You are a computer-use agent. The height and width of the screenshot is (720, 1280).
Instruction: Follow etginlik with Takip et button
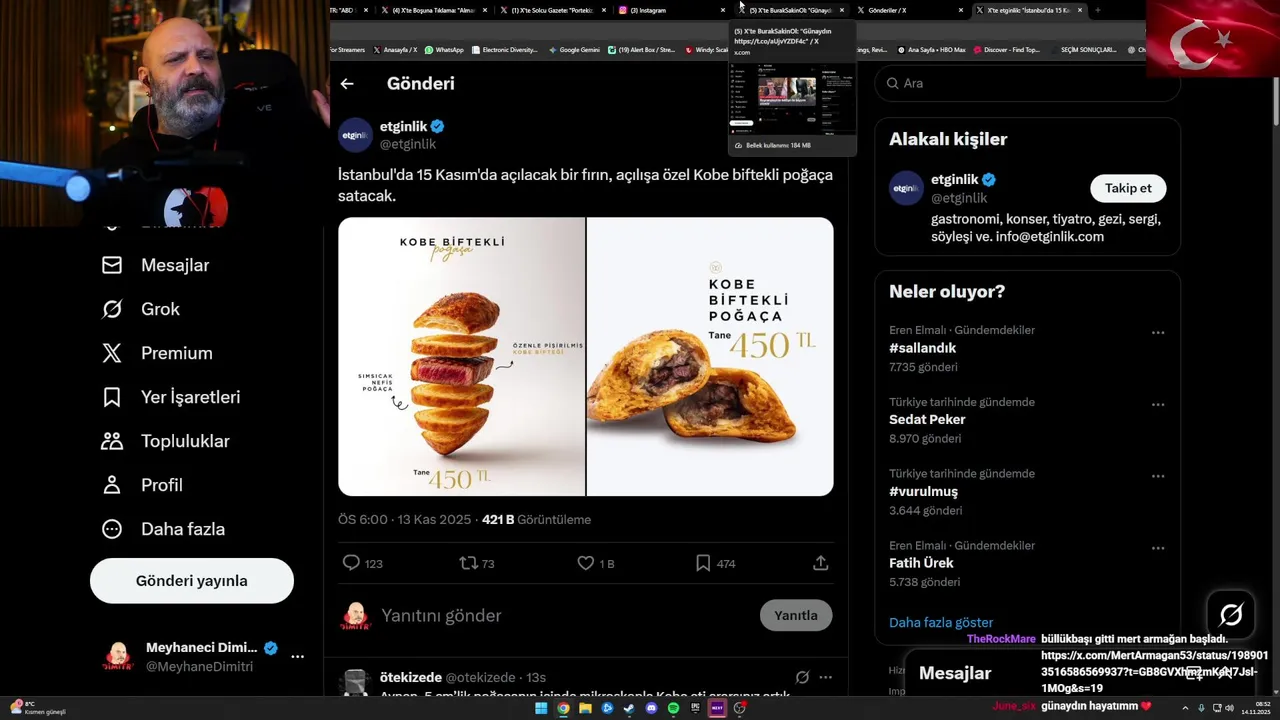(x=1128, y=188)
